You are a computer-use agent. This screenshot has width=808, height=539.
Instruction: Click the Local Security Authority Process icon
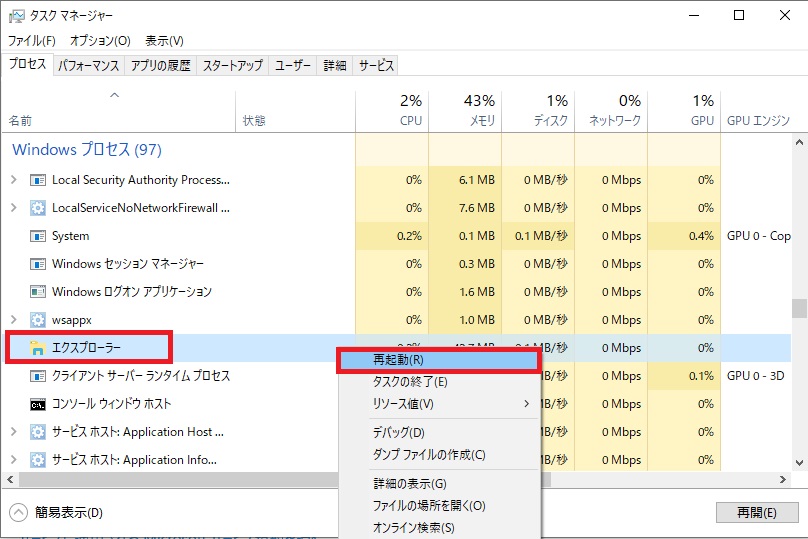click(38, 180)
